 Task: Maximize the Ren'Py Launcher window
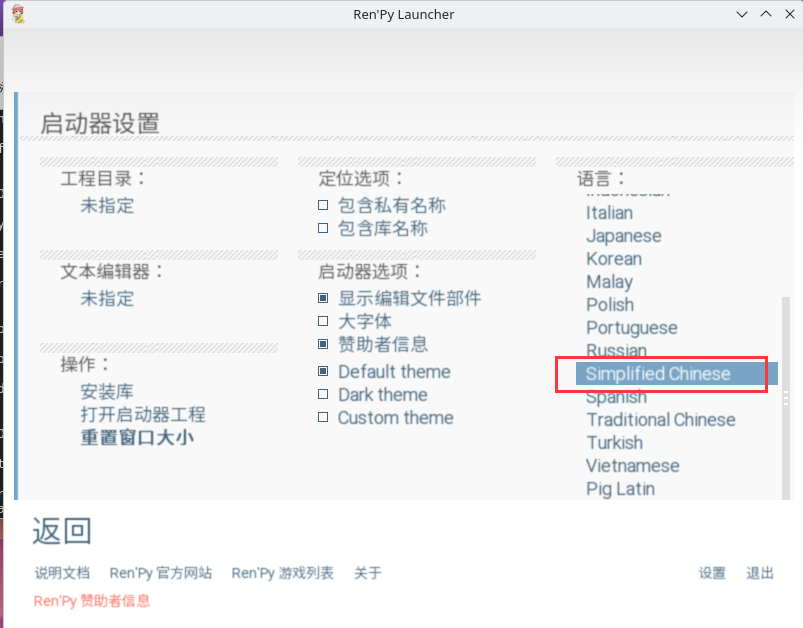click(x=766, y=14)
